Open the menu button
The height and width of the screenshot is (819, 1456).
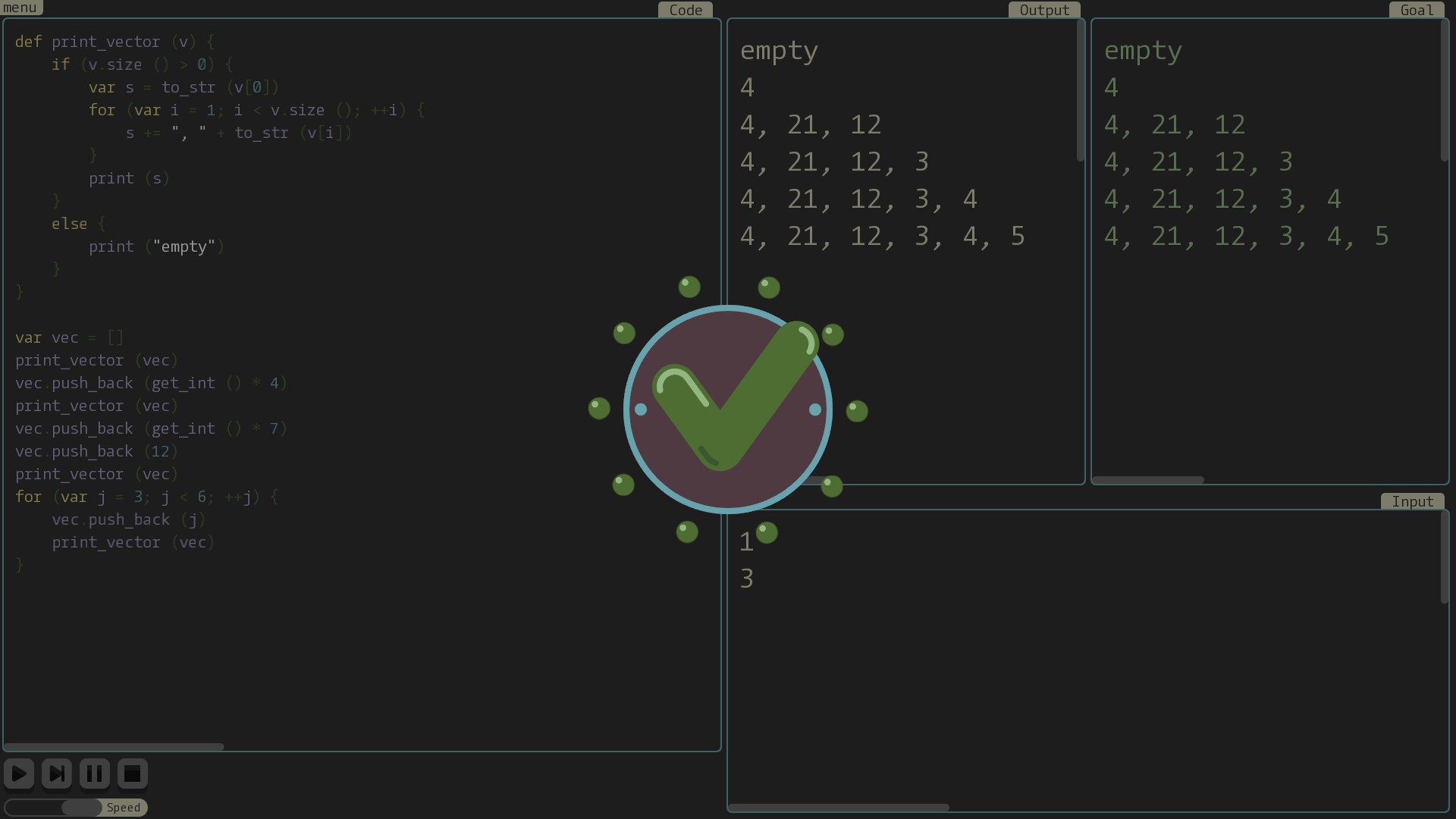point(20,8)
